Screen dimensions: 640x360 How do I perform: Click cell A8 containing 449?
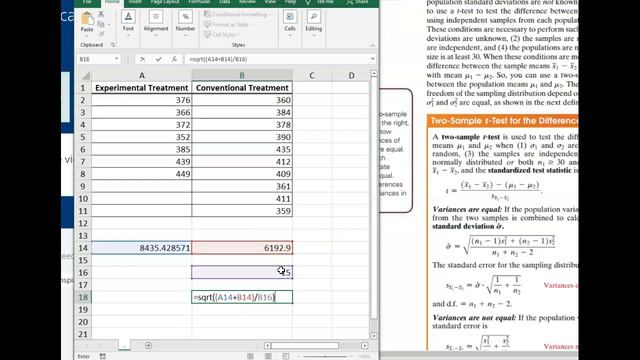click(142, 174)
